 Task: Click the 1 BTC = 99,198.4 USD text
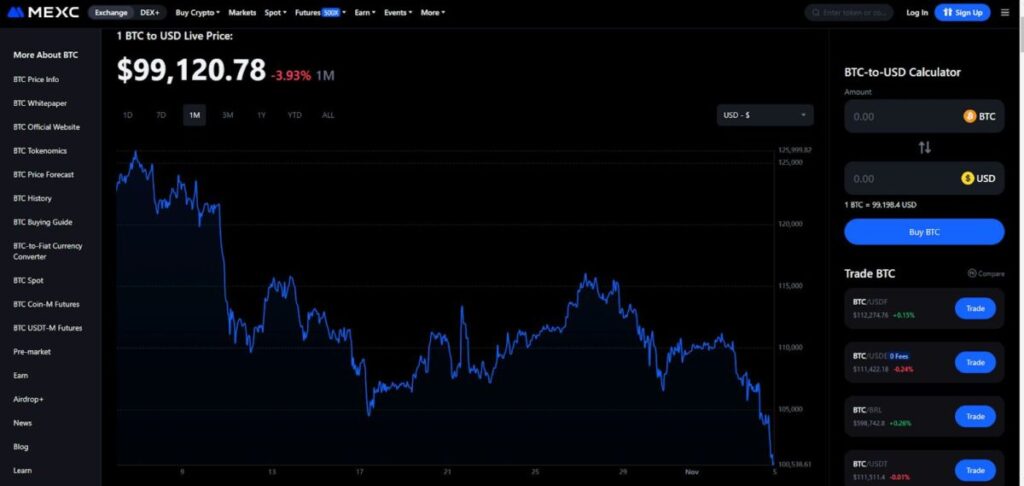880,204
